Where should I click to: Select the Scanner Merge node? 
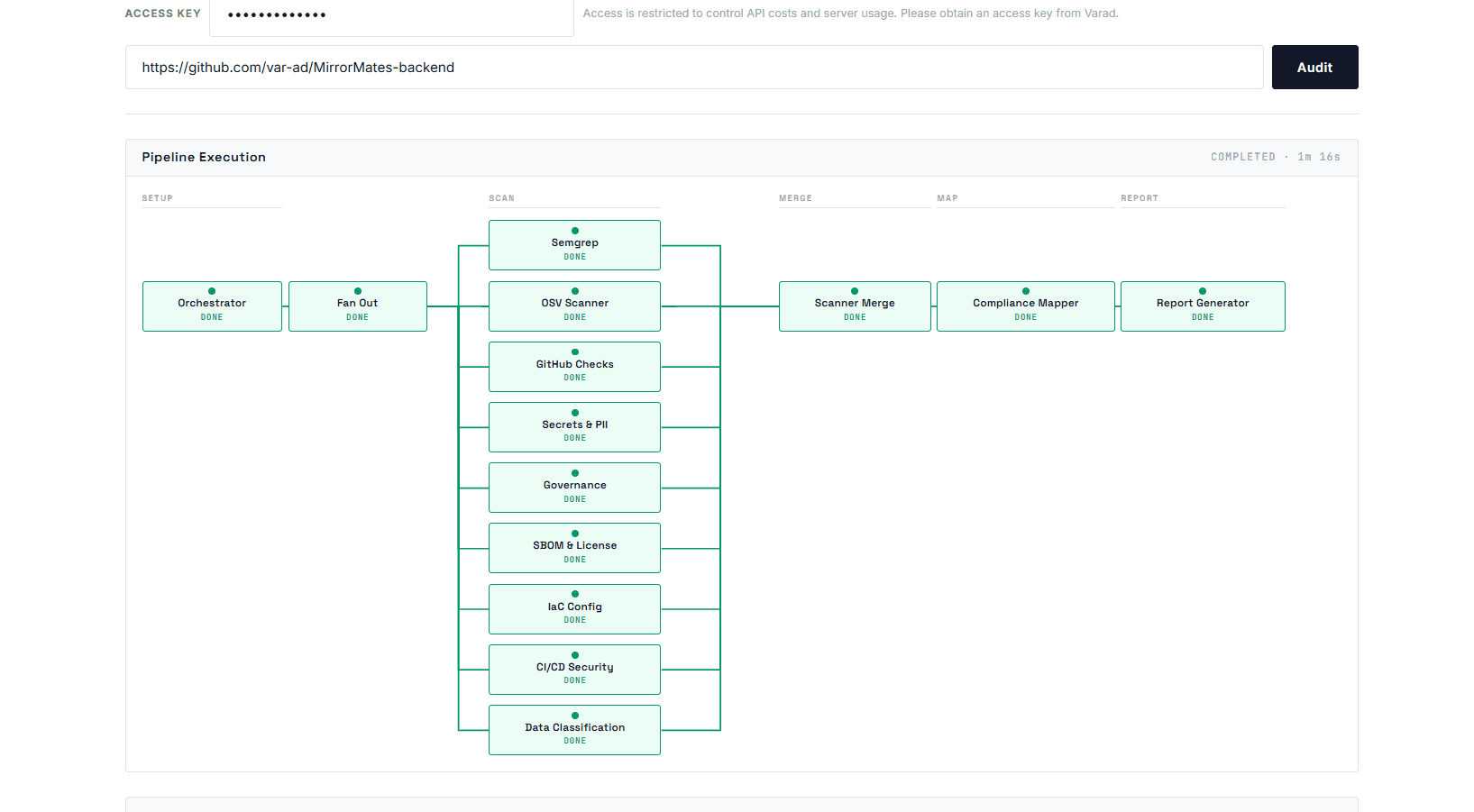(855, 306)
